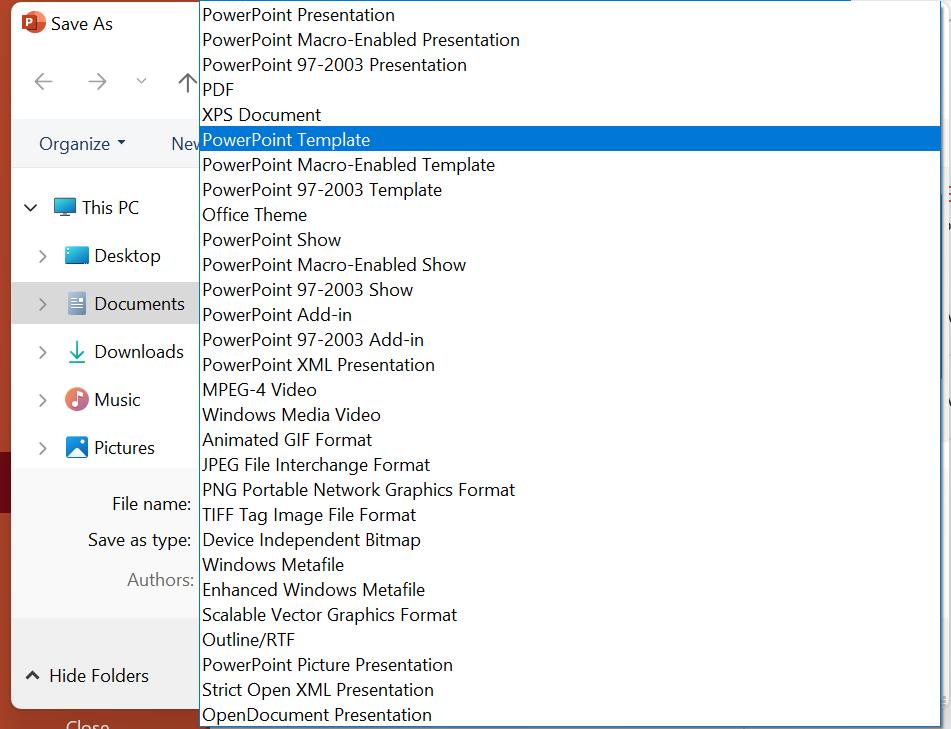This screenshot has height=729, width=951.
Task: Open the recent locations dropdown
Action: (x=141, y=81)
